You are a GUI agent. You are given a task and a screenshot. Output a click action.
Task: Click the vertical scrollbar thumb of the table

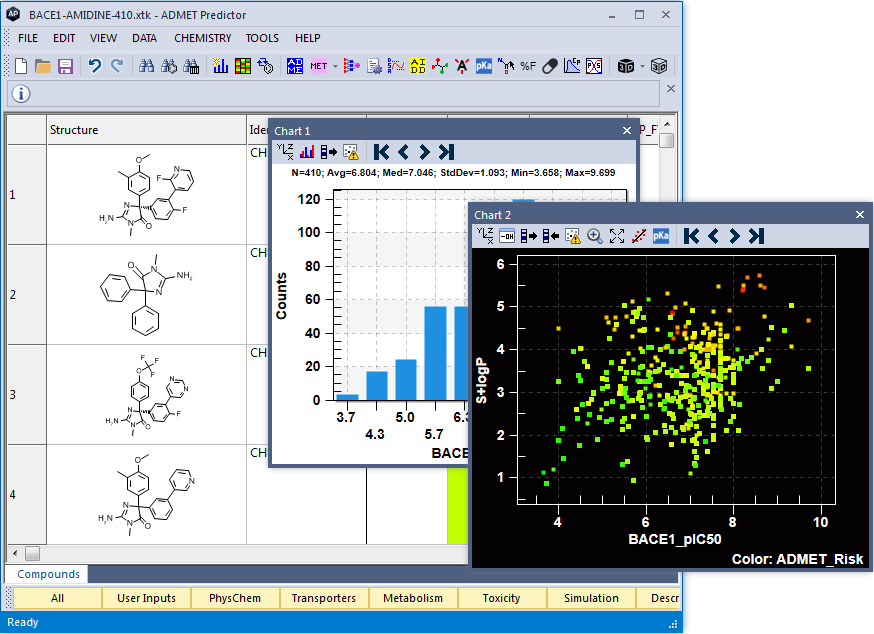[667, 140]
